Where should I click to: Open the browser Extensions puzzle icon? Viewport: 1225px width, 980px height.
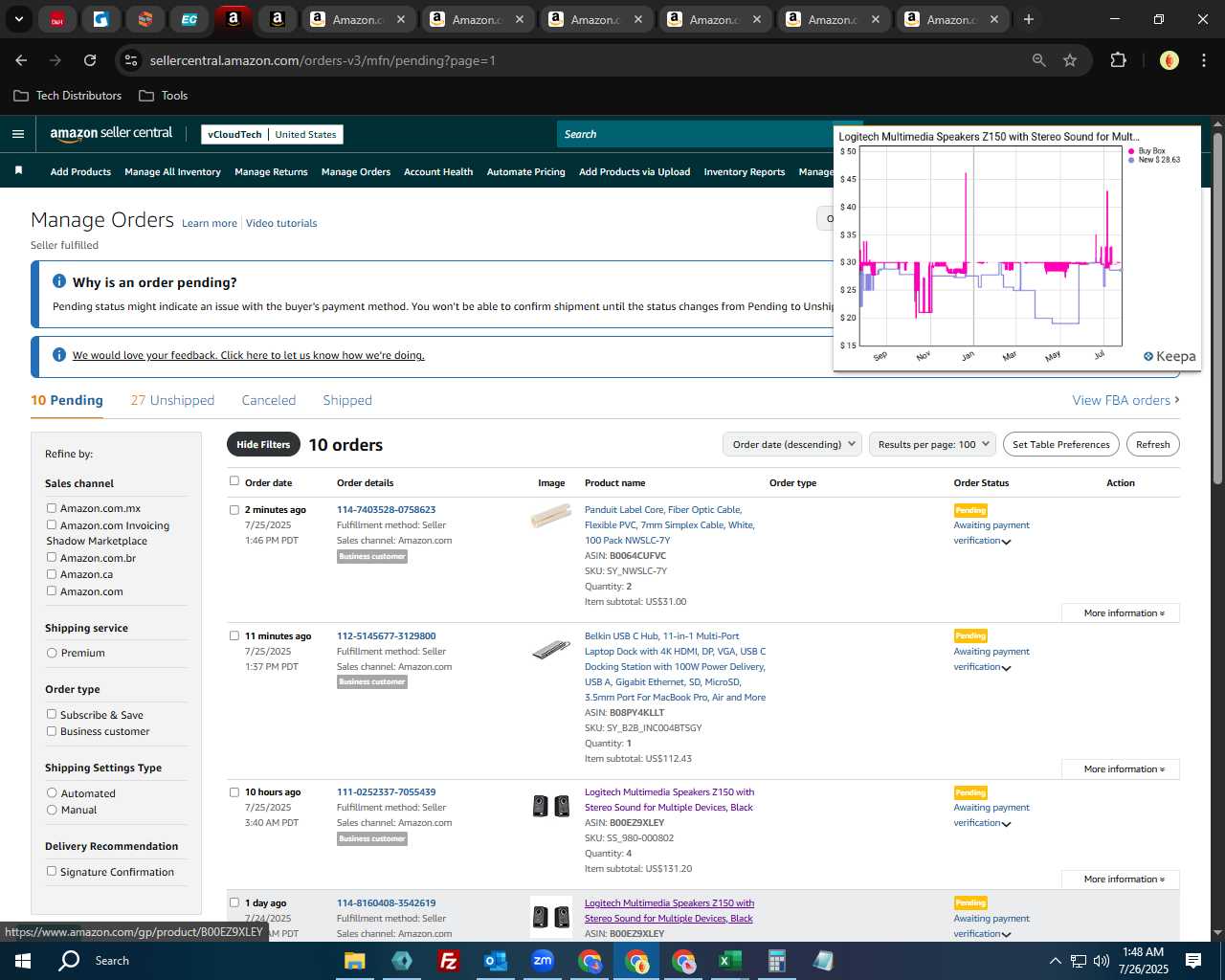pyautogui.click(x=1118, y=60)
